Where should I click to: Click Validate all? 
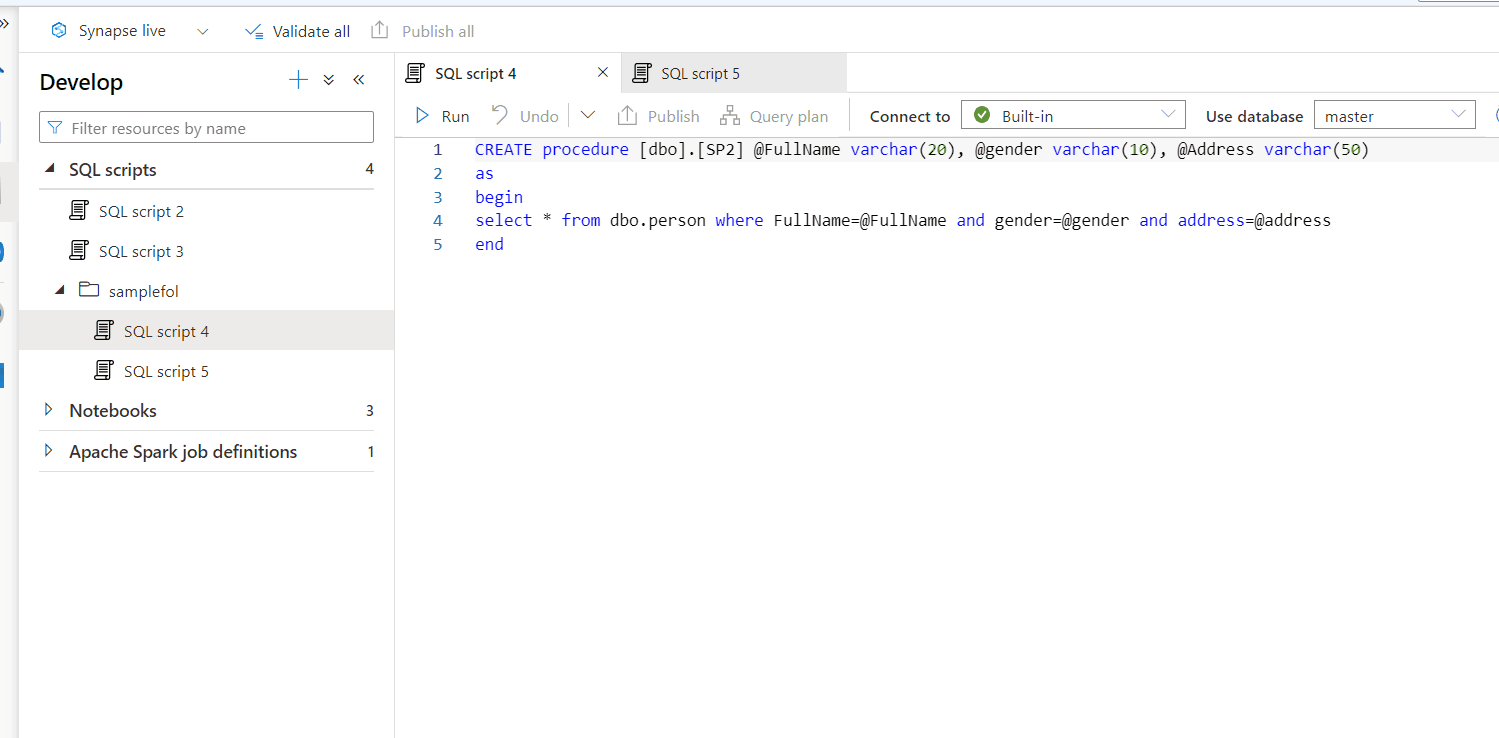(x=297, y=31)
